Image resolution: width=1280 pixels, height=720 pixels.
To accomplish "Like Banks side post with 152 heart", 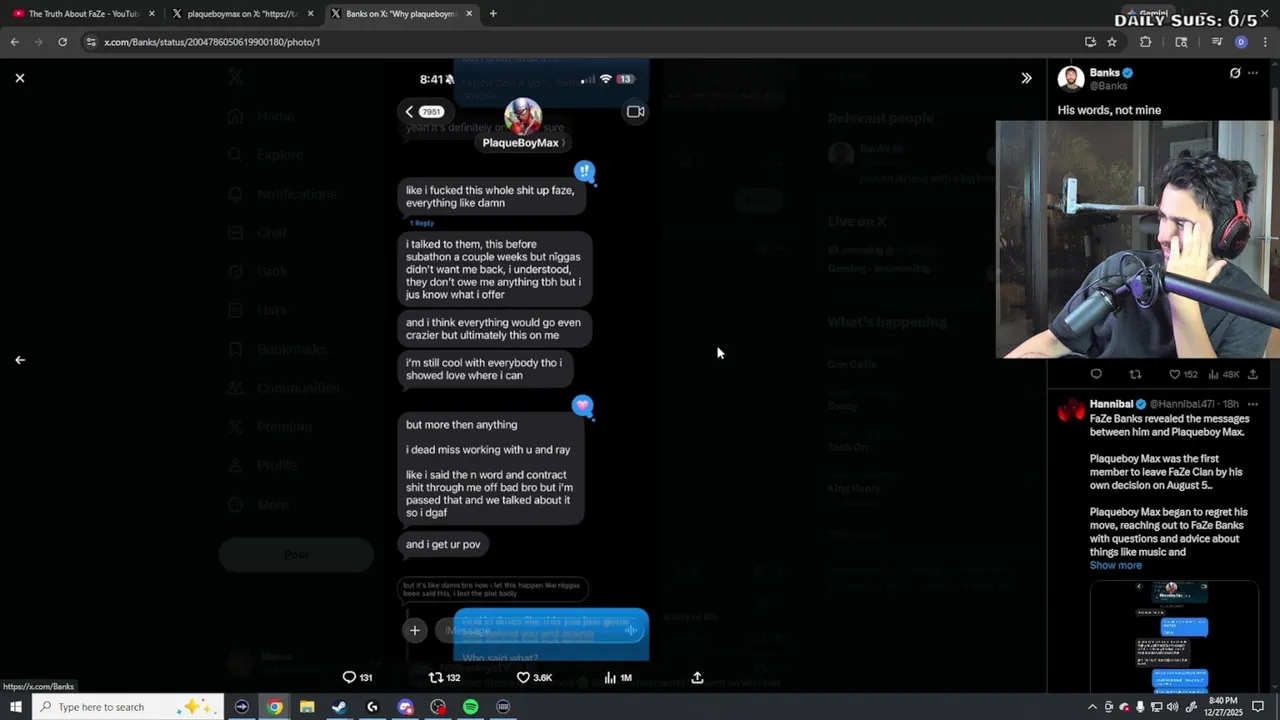I will click(x=1183, y=374).
